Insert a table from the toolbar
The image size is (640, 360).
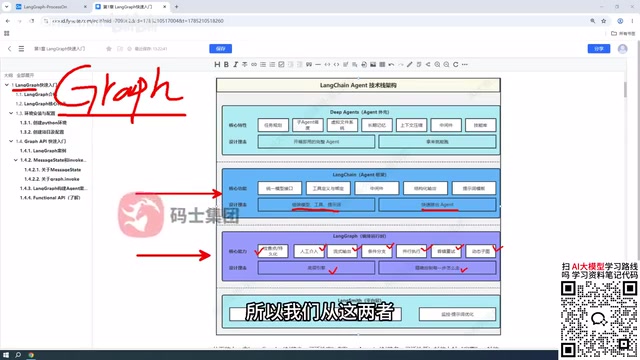point(382,64)
